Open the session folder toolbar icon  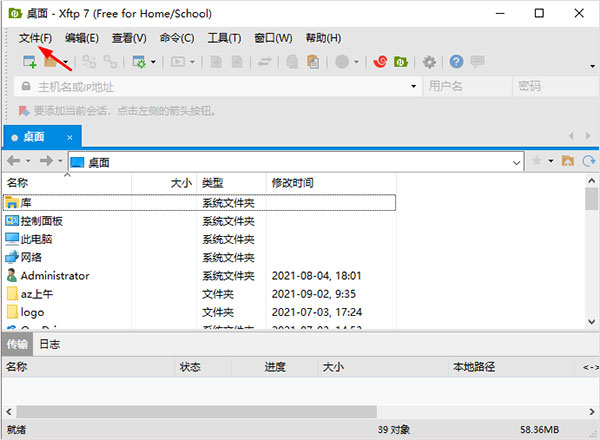[x=51, y=62]
